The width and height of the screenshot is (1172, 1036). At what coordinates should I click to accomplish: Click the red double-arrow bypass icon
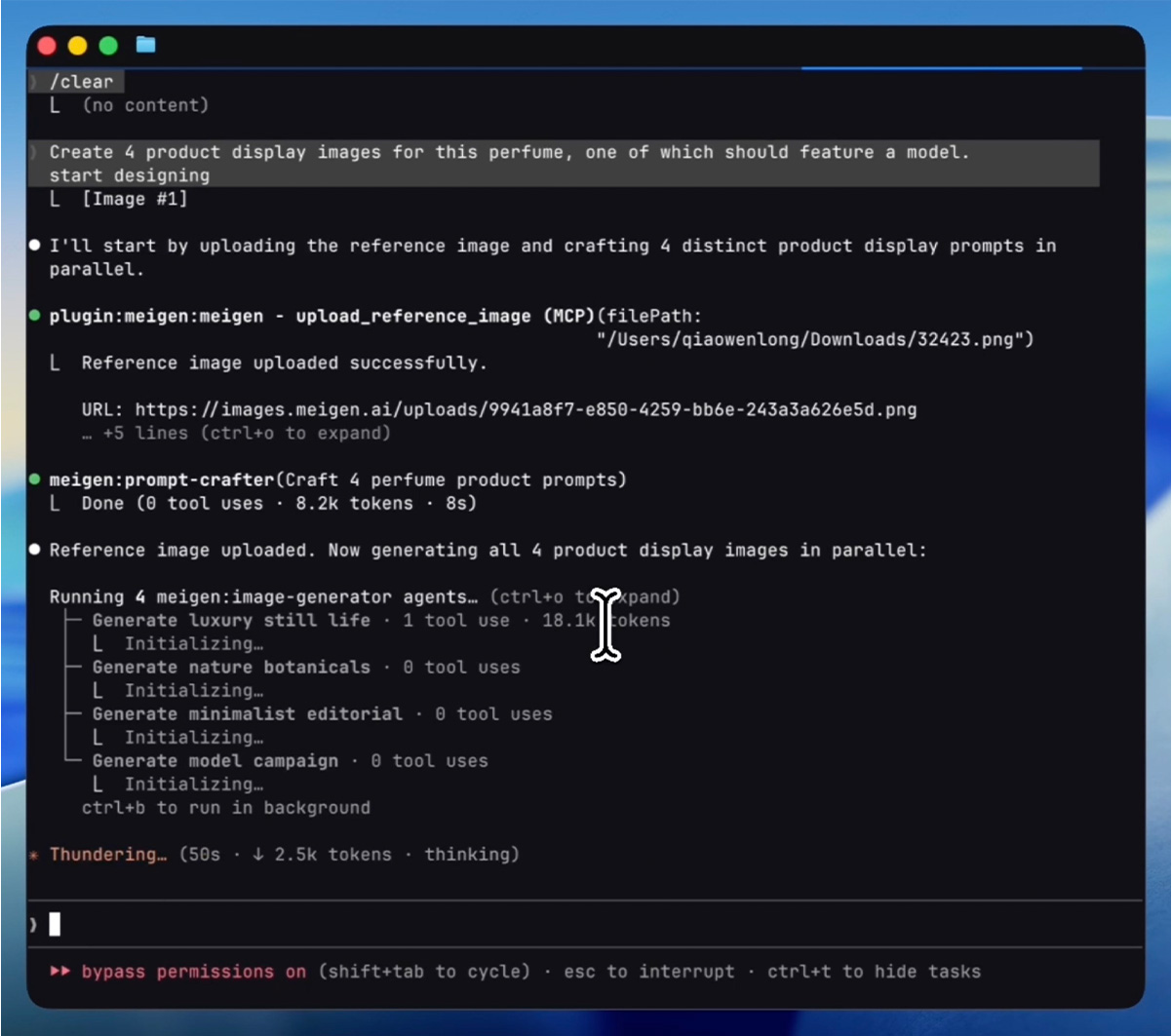[59, 971]
